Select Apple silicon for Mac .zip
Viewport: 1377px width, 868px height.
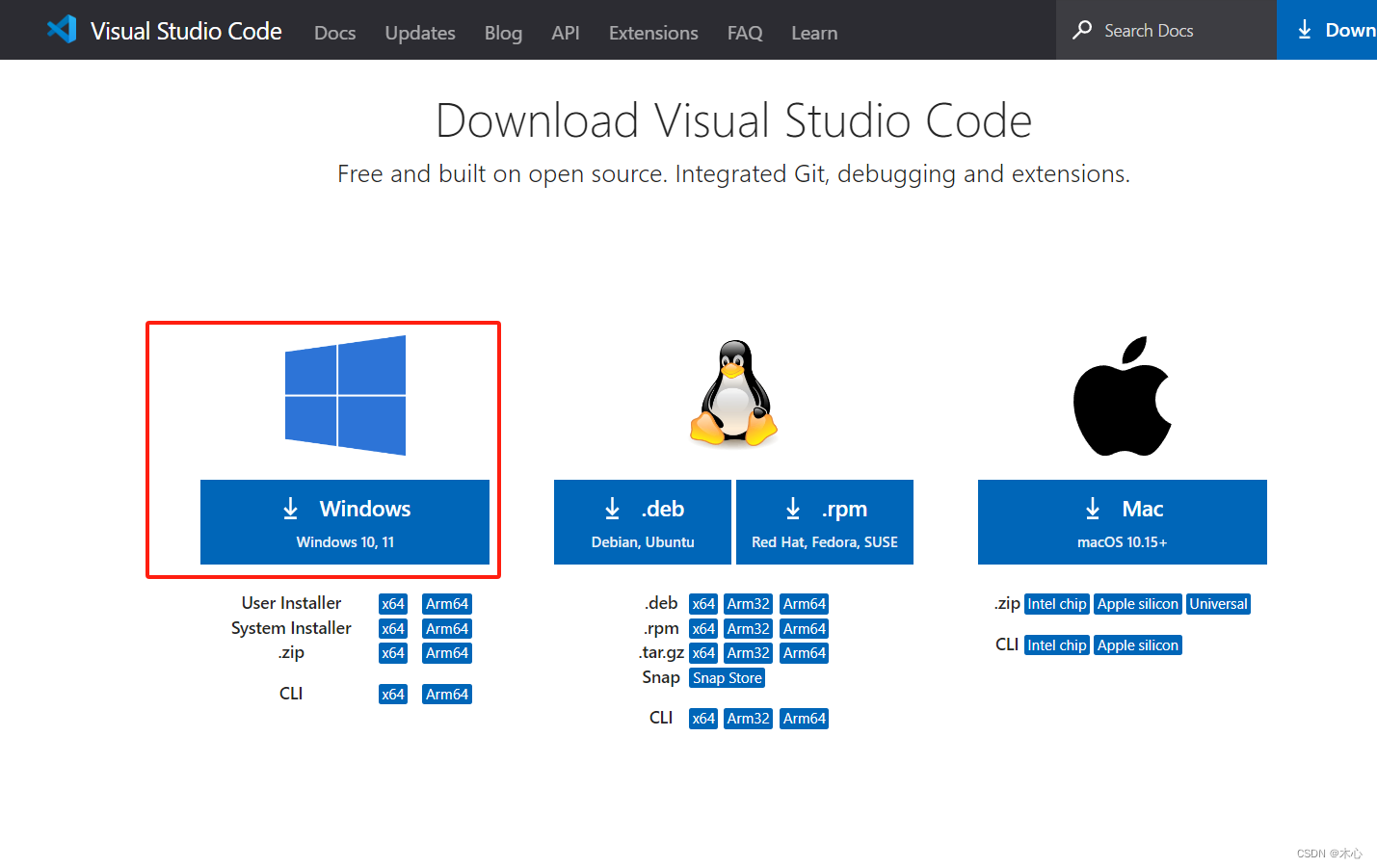point(1138,604)
